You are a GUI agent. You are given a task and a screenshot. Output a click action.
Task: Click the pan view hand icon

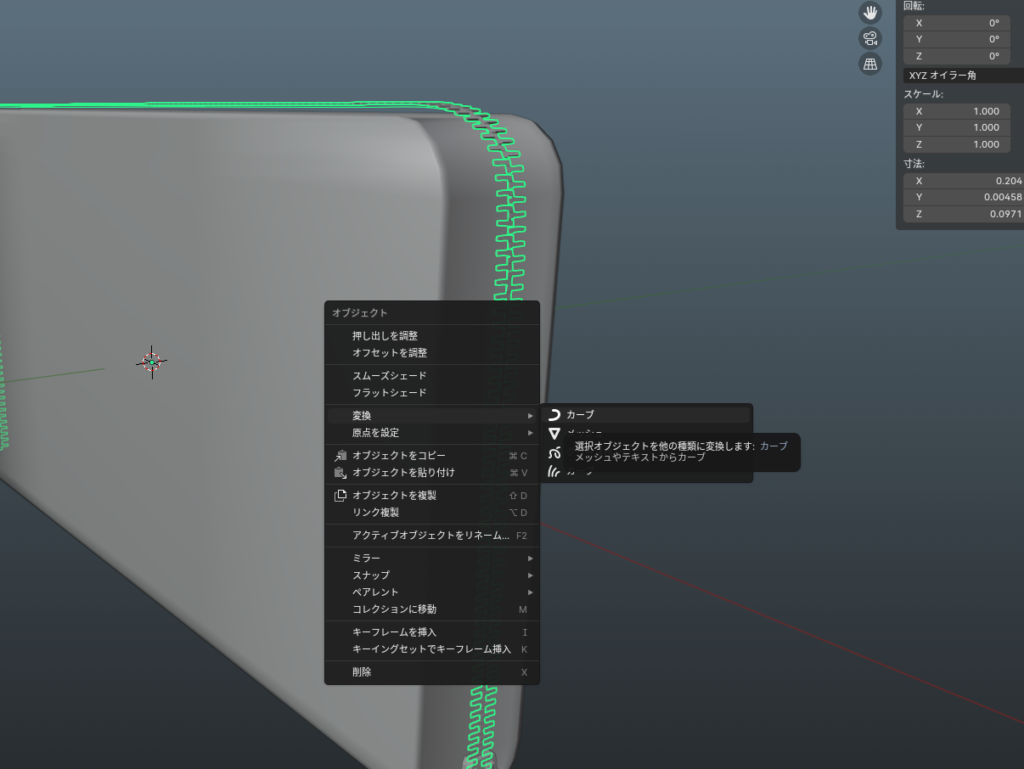870,12
